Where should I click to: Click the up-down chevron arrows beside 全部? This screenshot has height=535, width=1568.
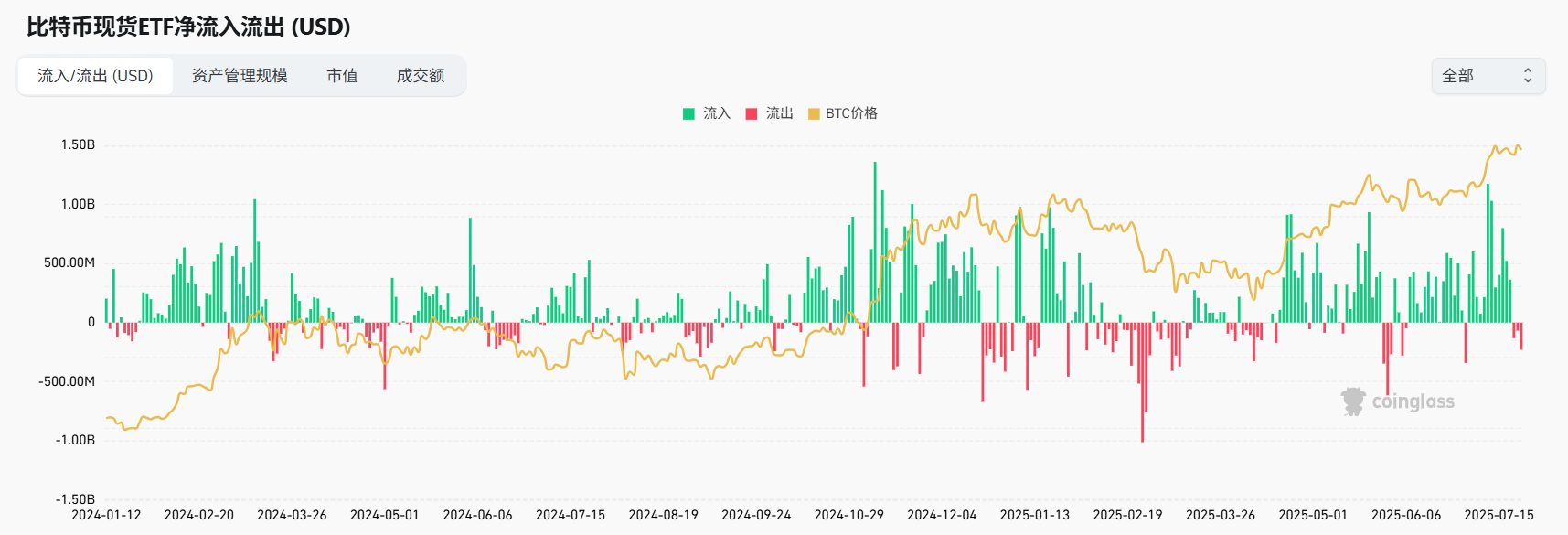coord(1527,76)
